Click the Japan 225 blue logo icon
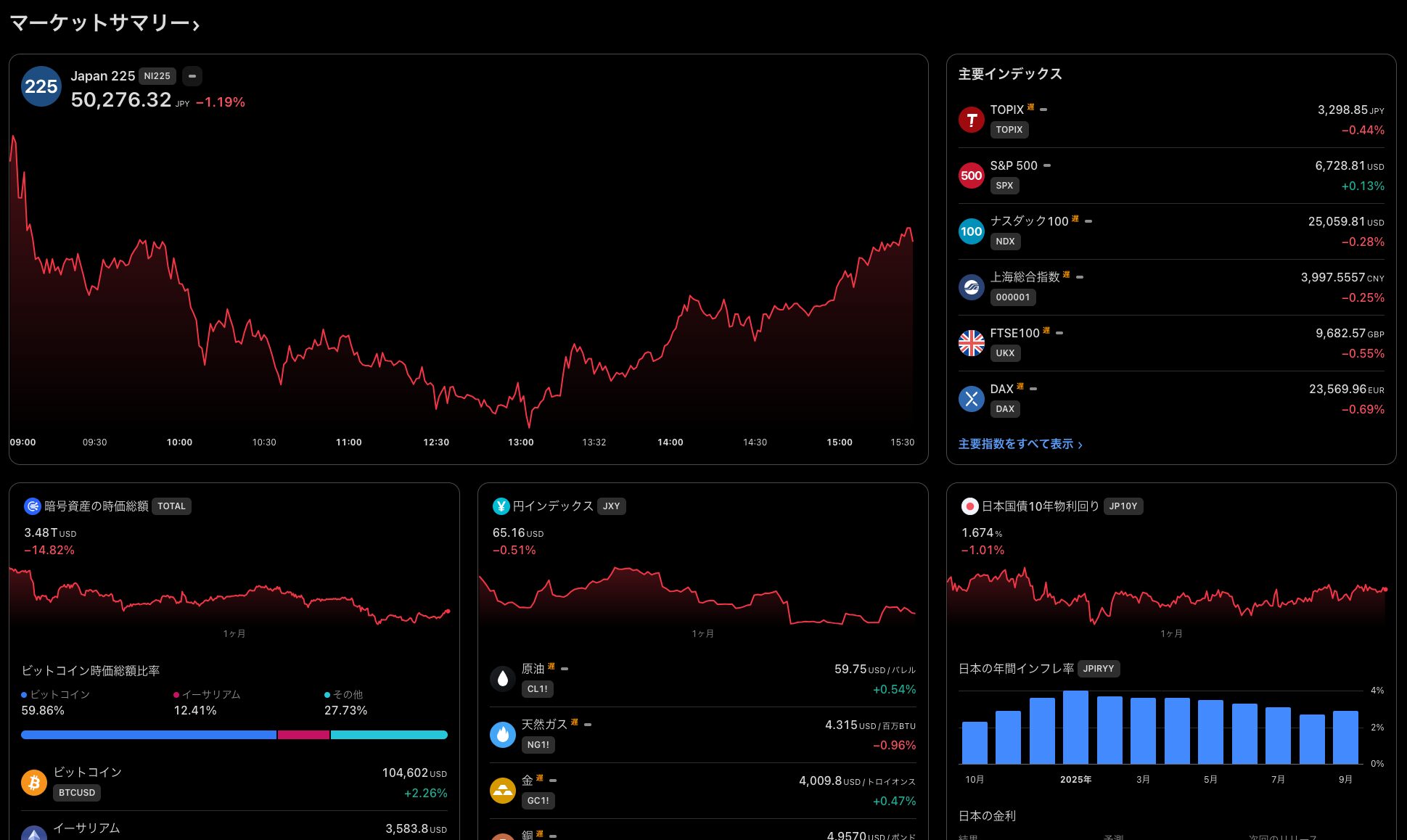This screenshot has width=1407, height=840. tap(41, 86)
